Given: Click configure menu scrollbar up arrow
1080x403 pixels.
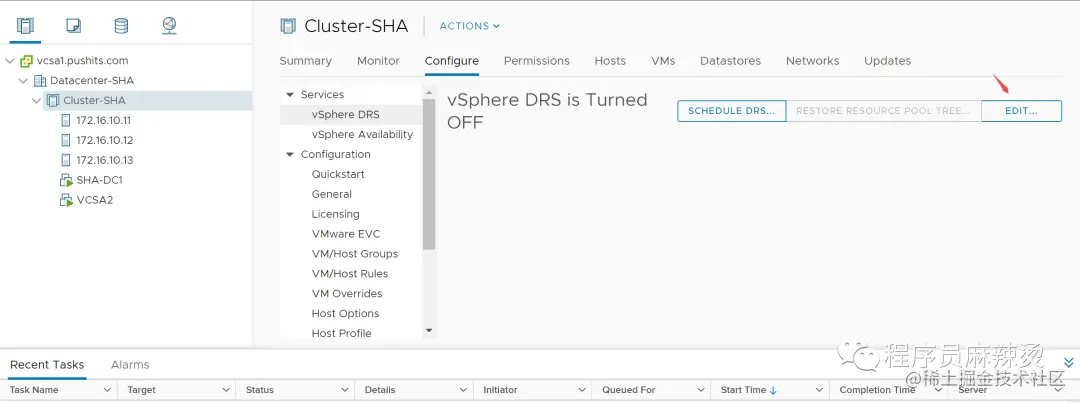Looking at the screenshot, I should coord(429,92).
